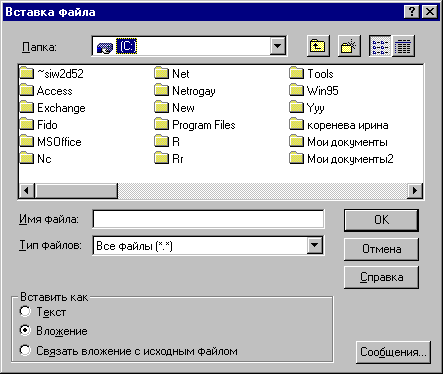Select the Program Files folder
Image resolution: width=443 pixels, height=374 pixels.
(195, 125)
